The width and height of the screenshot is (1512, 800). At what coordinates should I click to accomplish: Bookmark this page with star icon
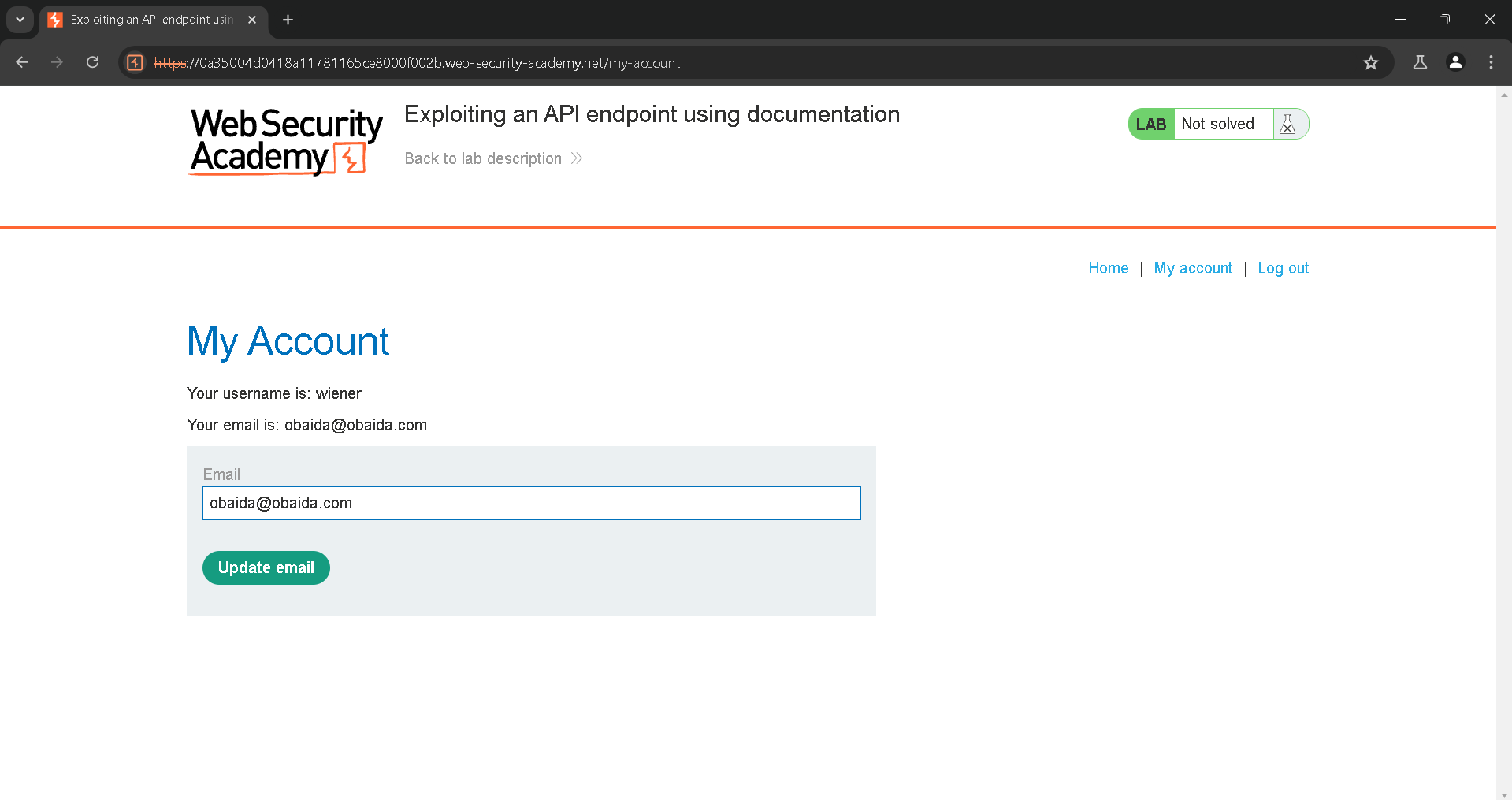1370,62
